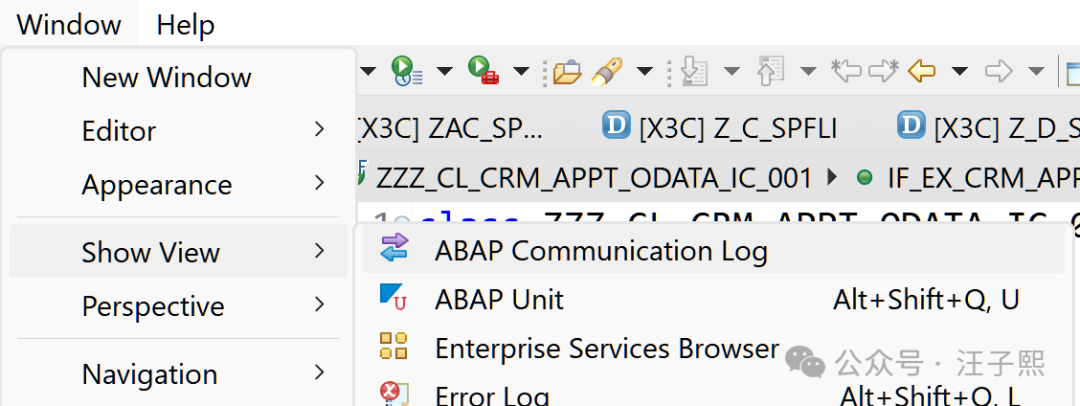The image size is (1080, 406).
Task: Click the Search flashlight toolbar icon
Action: pyautogui.click(x=607, y=71)
